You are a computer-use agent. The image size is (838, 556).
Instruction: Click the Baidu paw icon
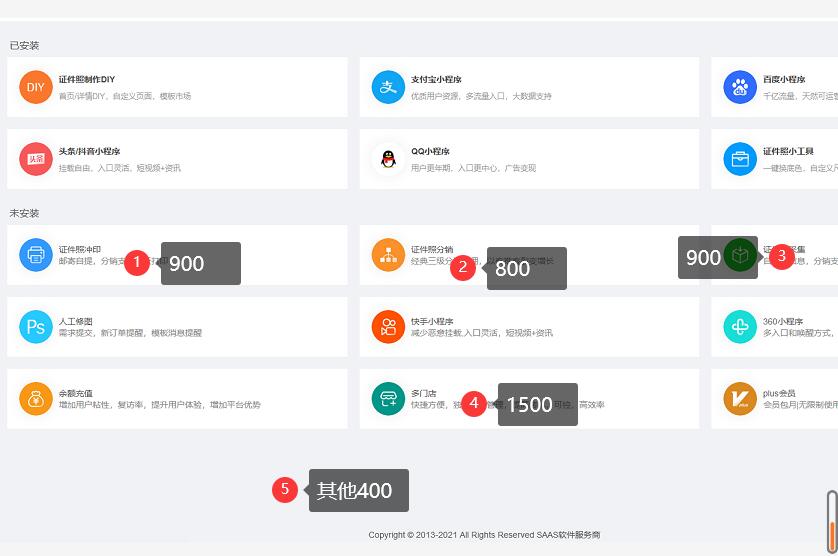(740, 87)
